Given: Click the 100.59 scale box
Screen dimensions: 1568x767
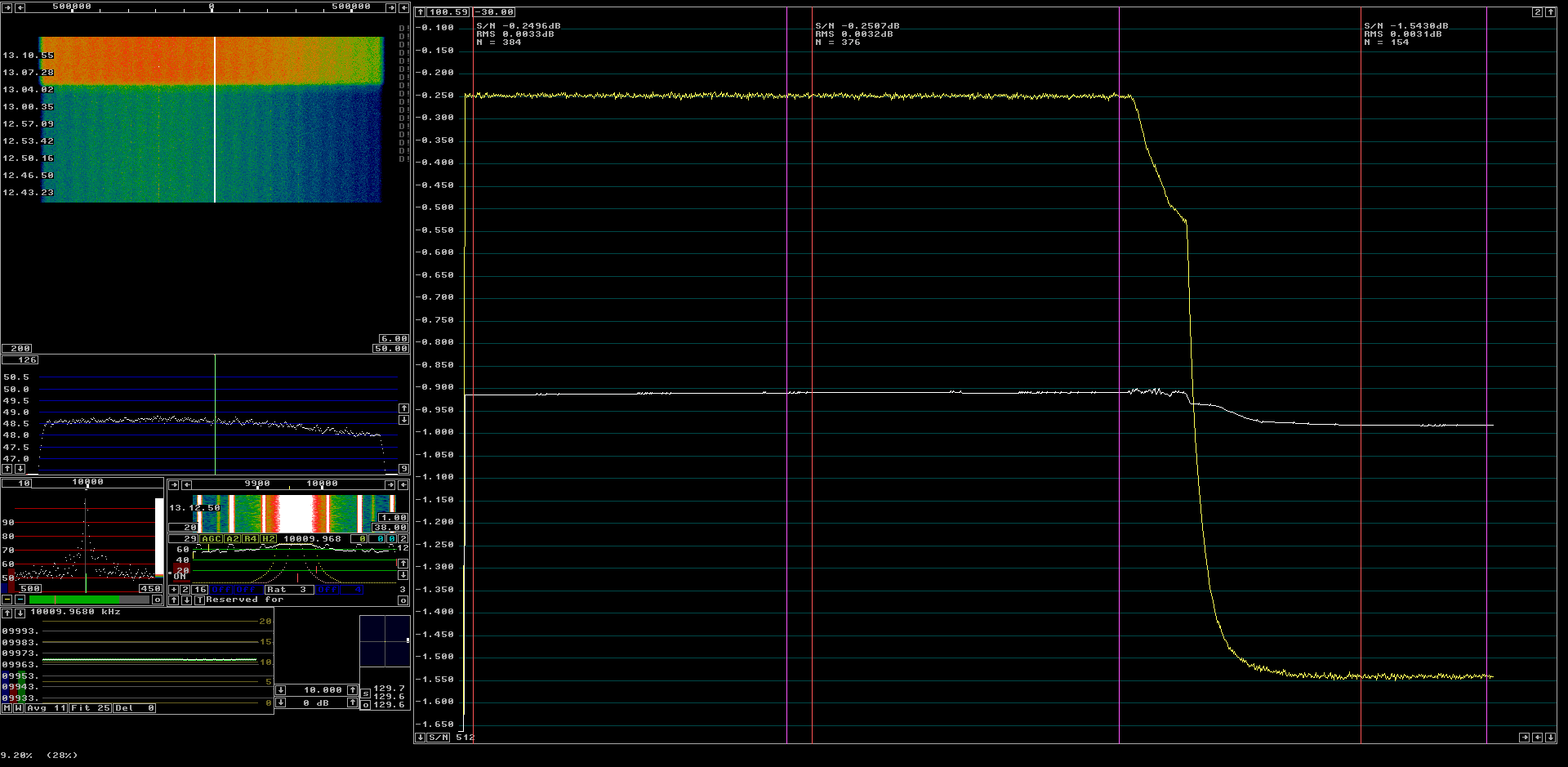Looking at the screenshot, I should pos(448,12).
